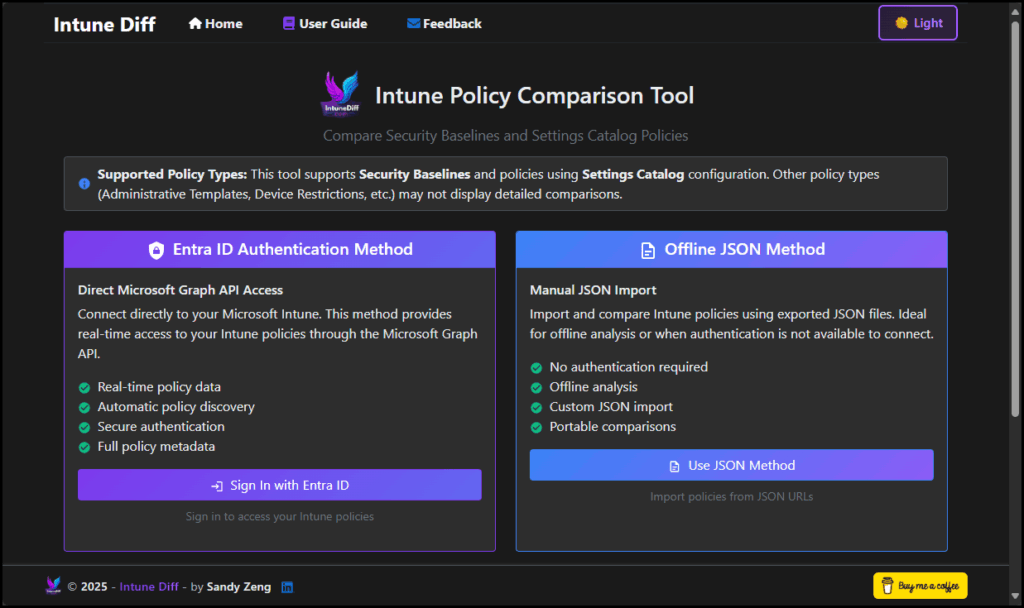This screenshot has height=608, width=1024.
Task: Open Sandy Zeng's LinkedIn icon
Action: [287, 587]
